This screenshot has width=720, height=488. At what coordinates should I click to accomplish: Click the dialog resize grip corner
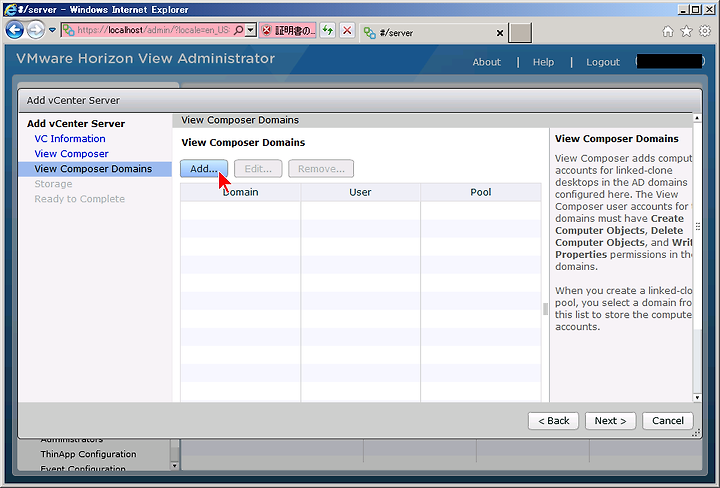(697, 433)
